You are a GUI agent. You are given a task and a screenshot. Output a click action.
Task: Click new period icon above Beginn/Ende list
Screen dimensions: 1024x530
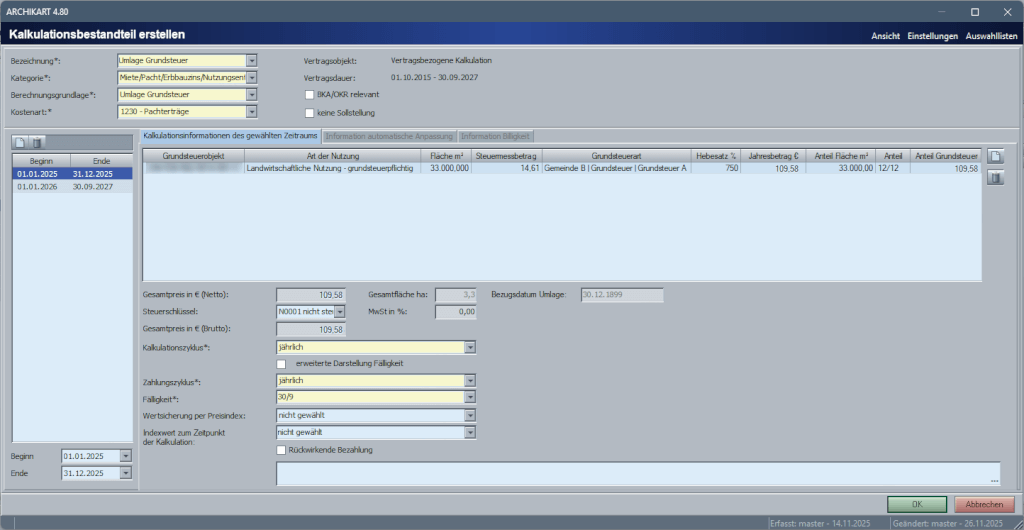[20, 142]
